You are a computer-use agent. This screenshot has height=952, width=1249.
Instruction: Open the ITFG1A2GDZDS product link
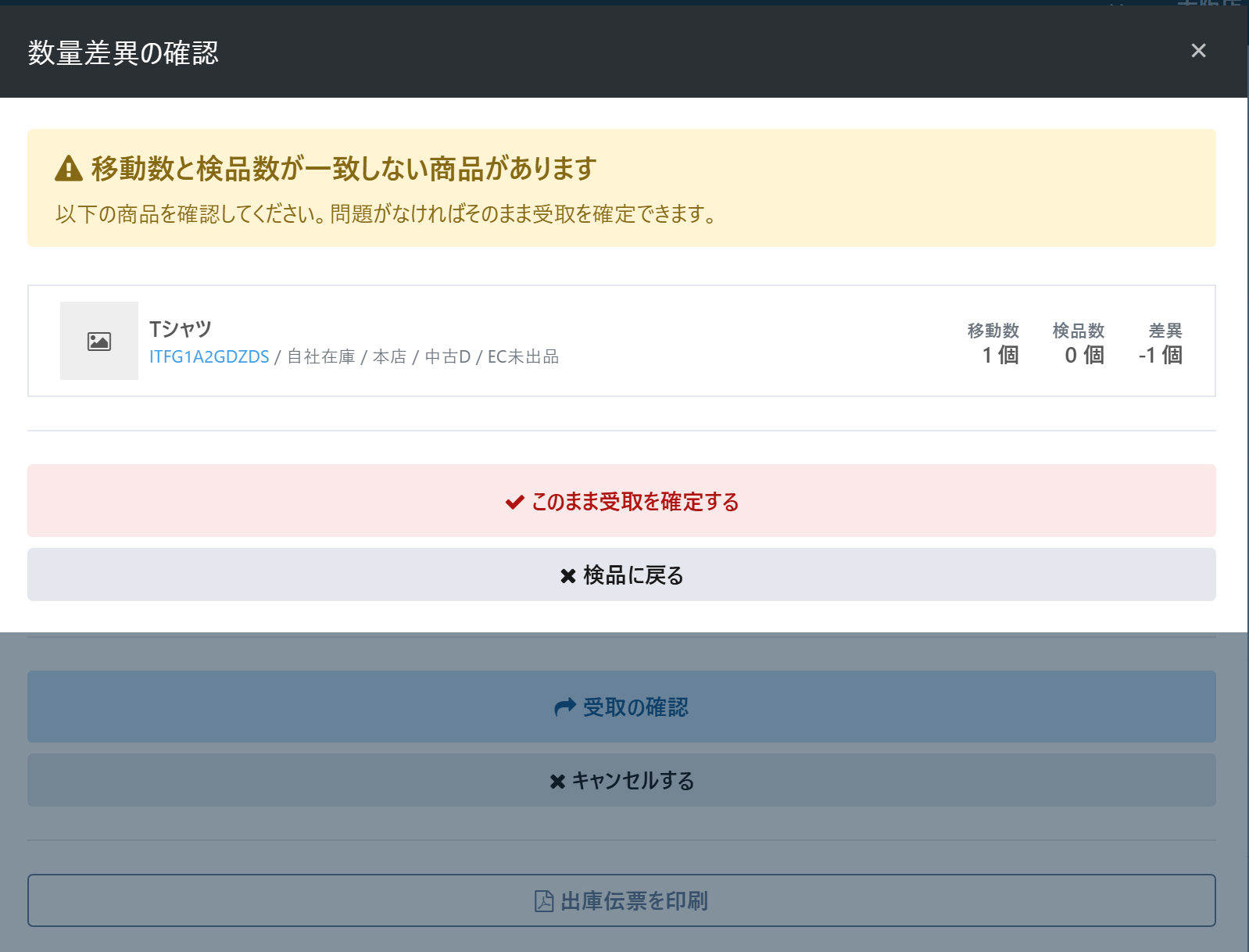209,357
